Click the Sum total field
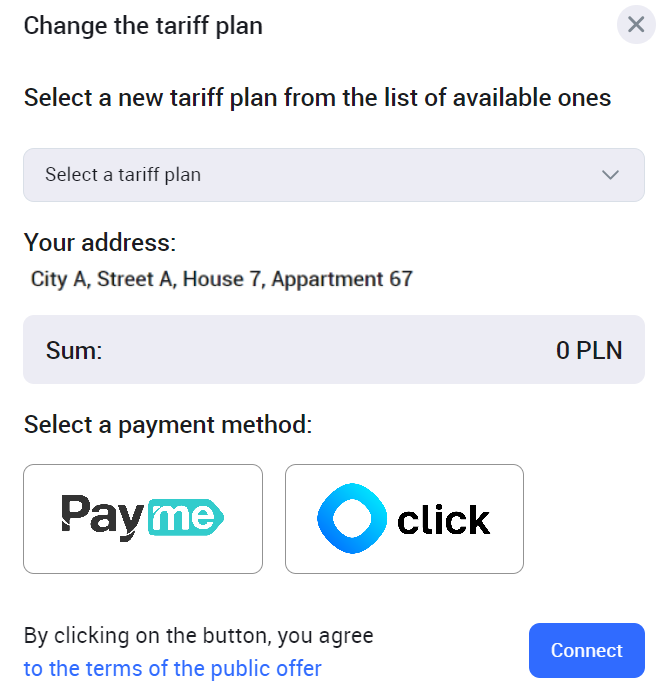671x695 pixels. 333,350
